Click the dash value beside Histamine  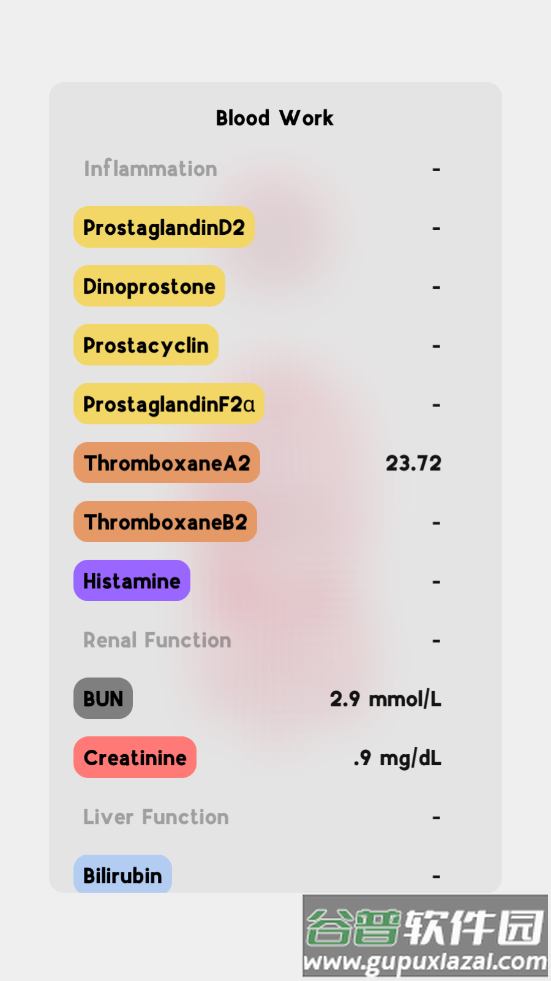pyautogui.click(x=437, y=581)
